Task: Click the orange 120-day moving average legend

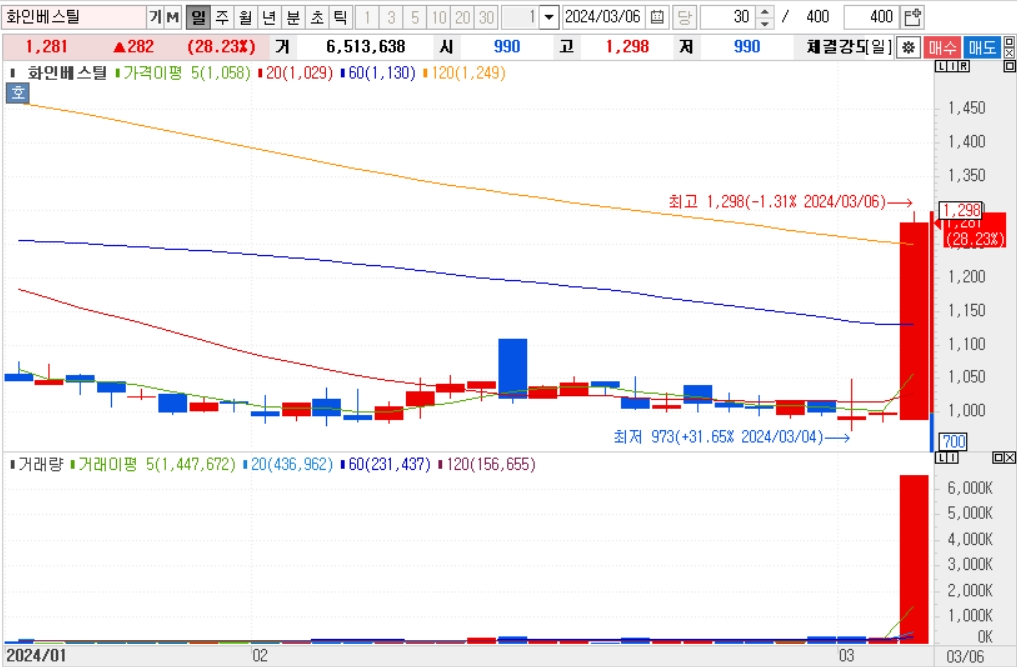Action: coord(465,73)
